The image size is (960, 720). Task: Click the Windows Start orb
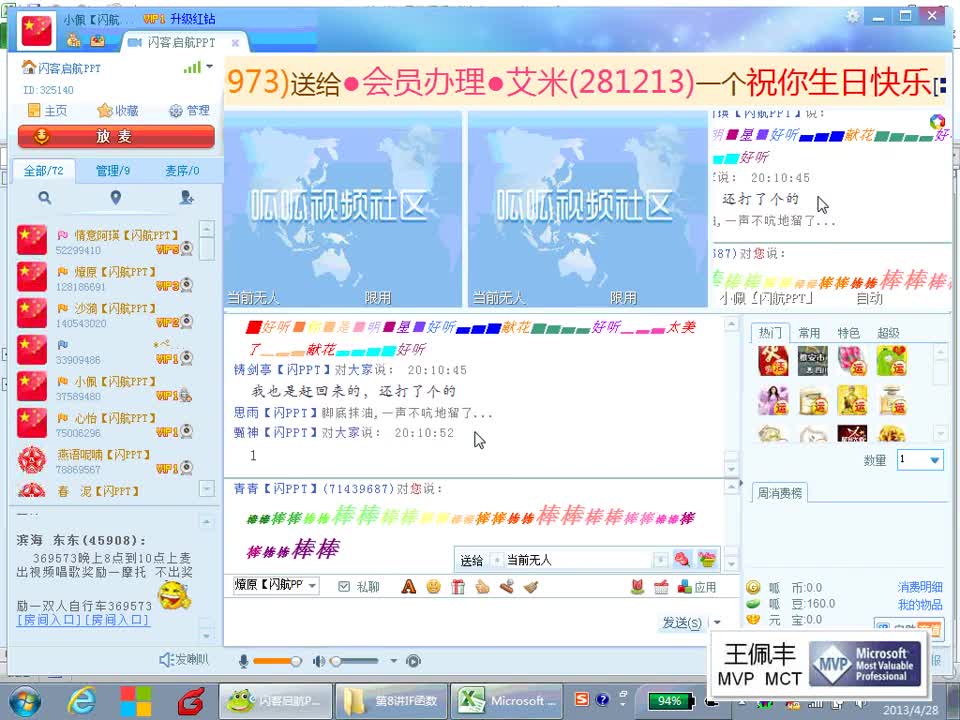tap(23, 702)
